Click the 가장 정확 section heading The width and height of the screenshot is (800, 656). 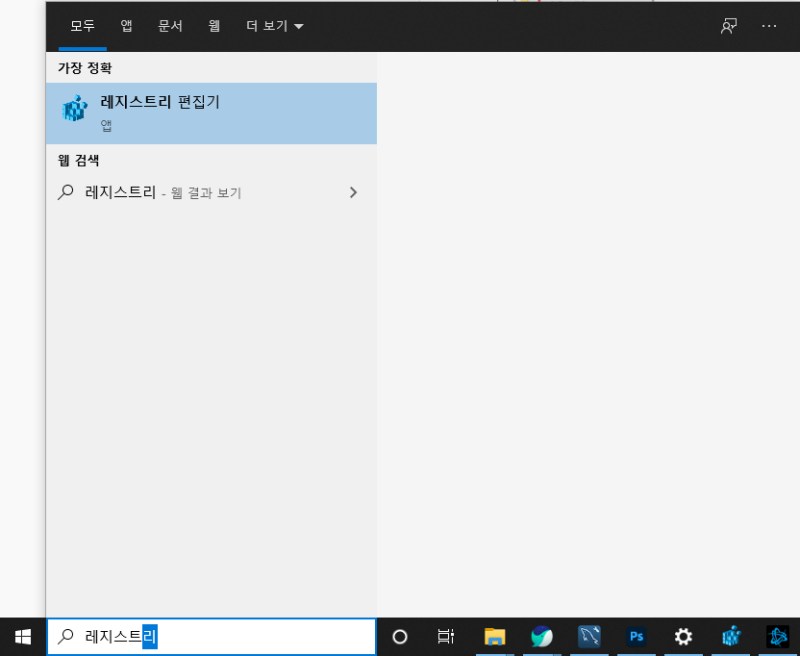coord(85,68)
